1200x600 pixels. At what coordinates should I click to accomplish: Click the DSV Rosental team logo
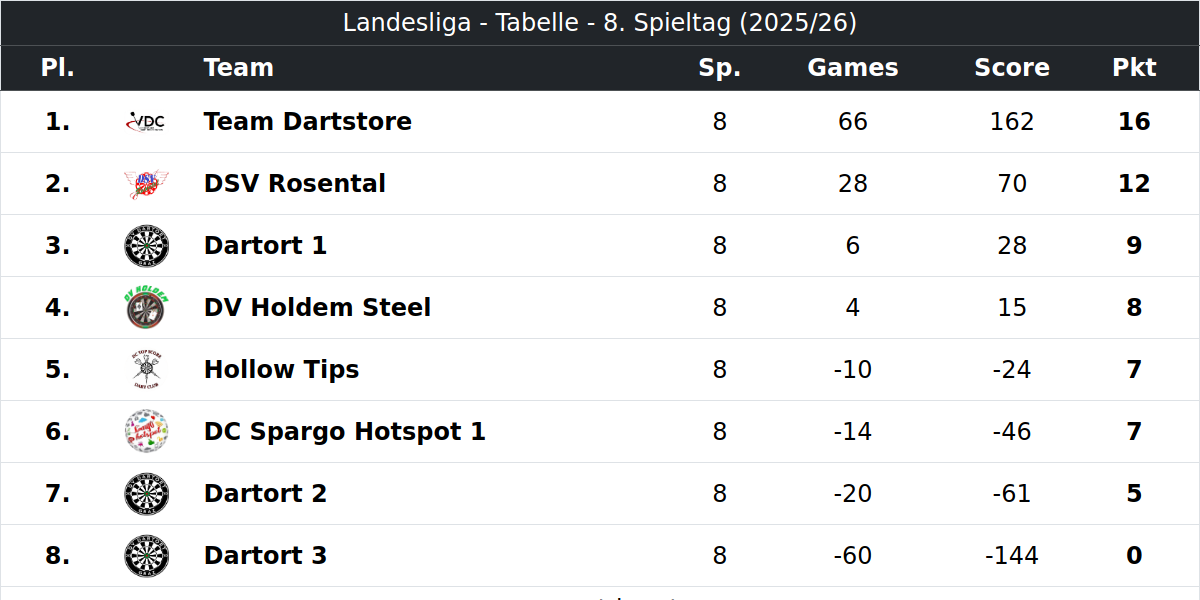pos(146,184)
